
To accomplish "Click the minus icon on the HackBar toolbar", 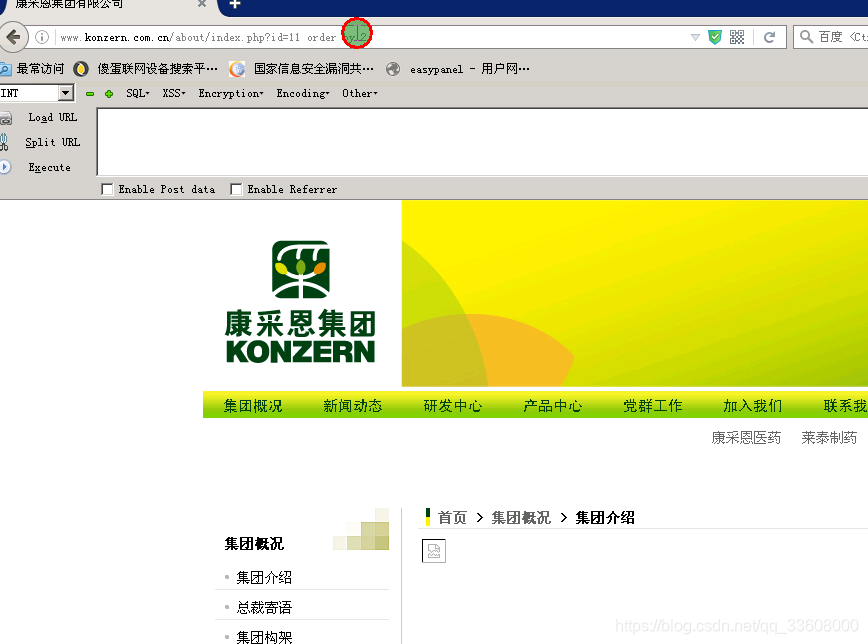I will point(91,93).
